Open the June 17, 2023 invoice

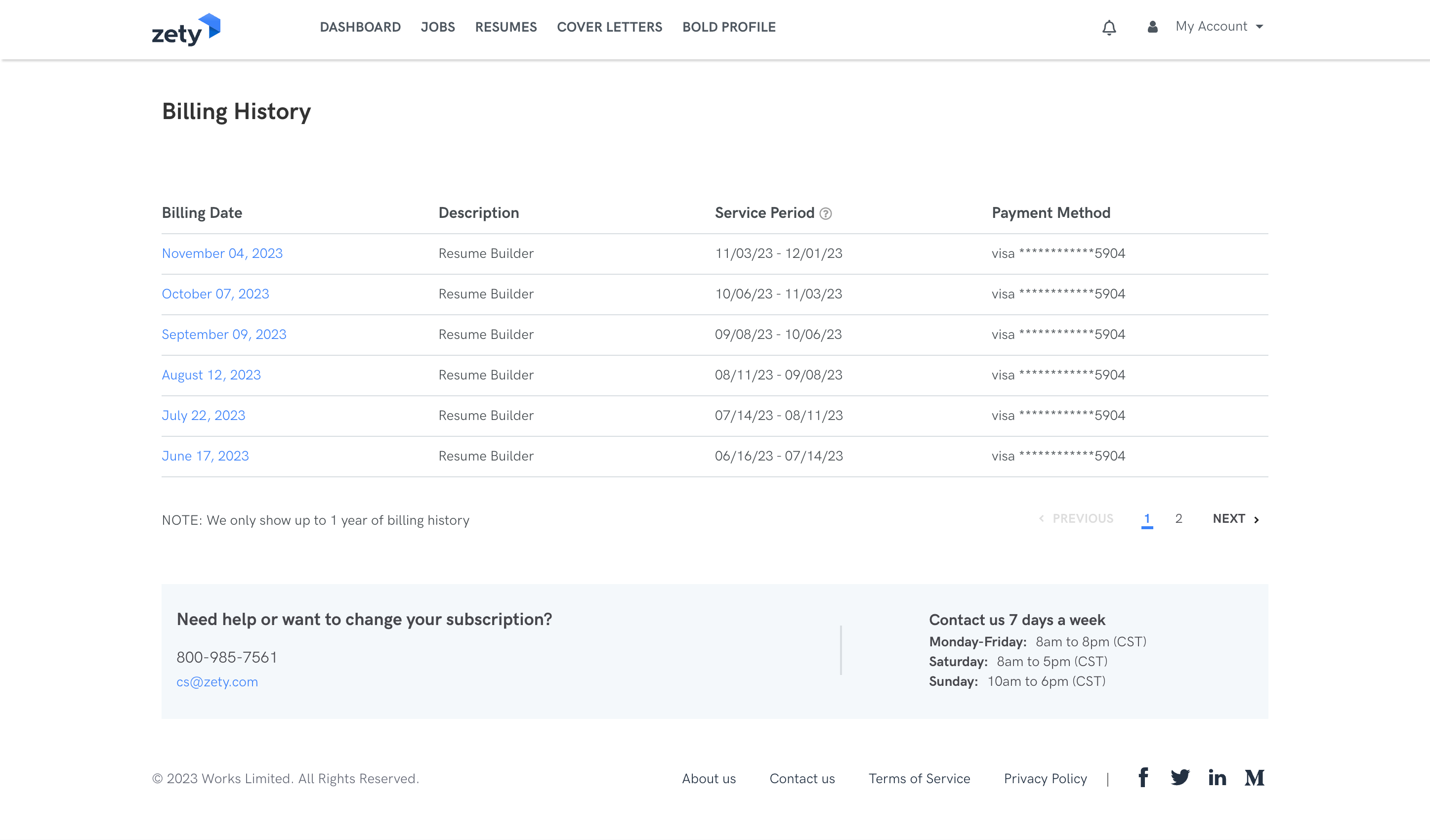[205, 456]
